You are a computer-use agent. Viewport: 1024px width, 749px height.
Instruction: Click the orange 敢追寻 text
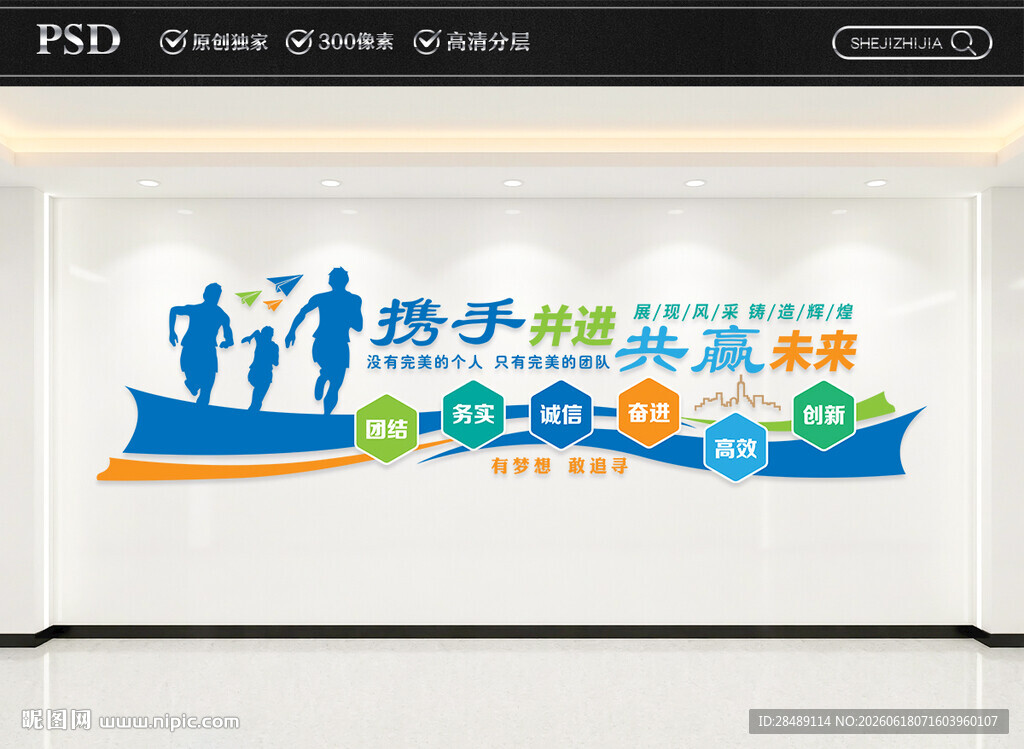click(598, 466)
